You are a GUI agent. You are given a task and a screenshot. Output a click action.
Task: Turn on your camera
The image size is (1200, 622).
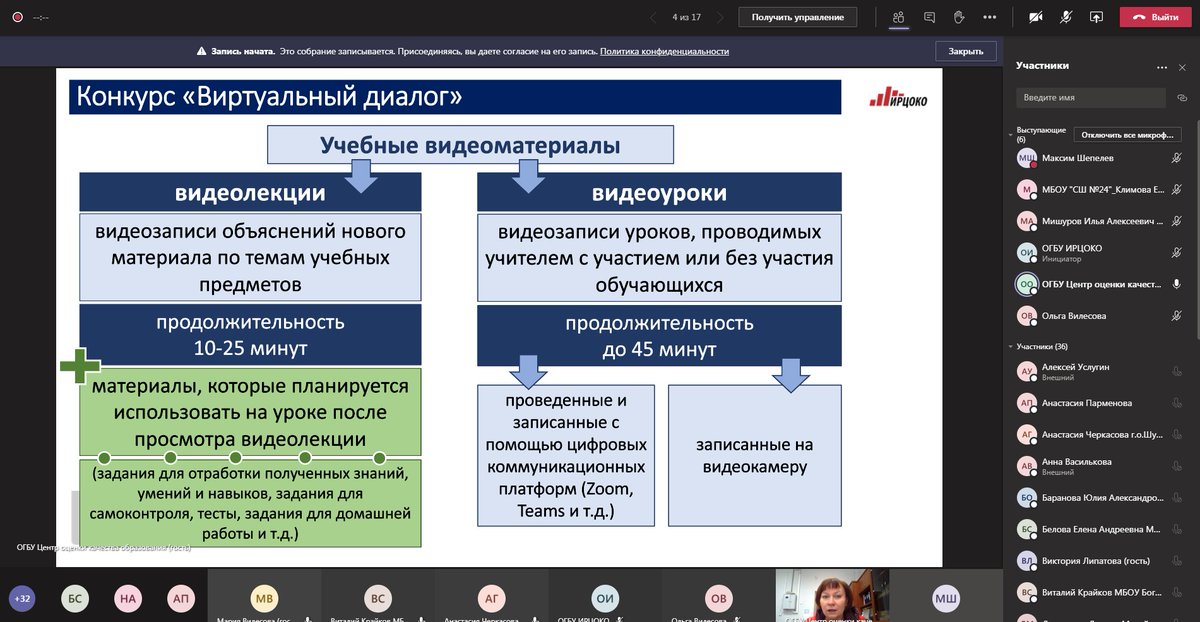(1034, 16)
